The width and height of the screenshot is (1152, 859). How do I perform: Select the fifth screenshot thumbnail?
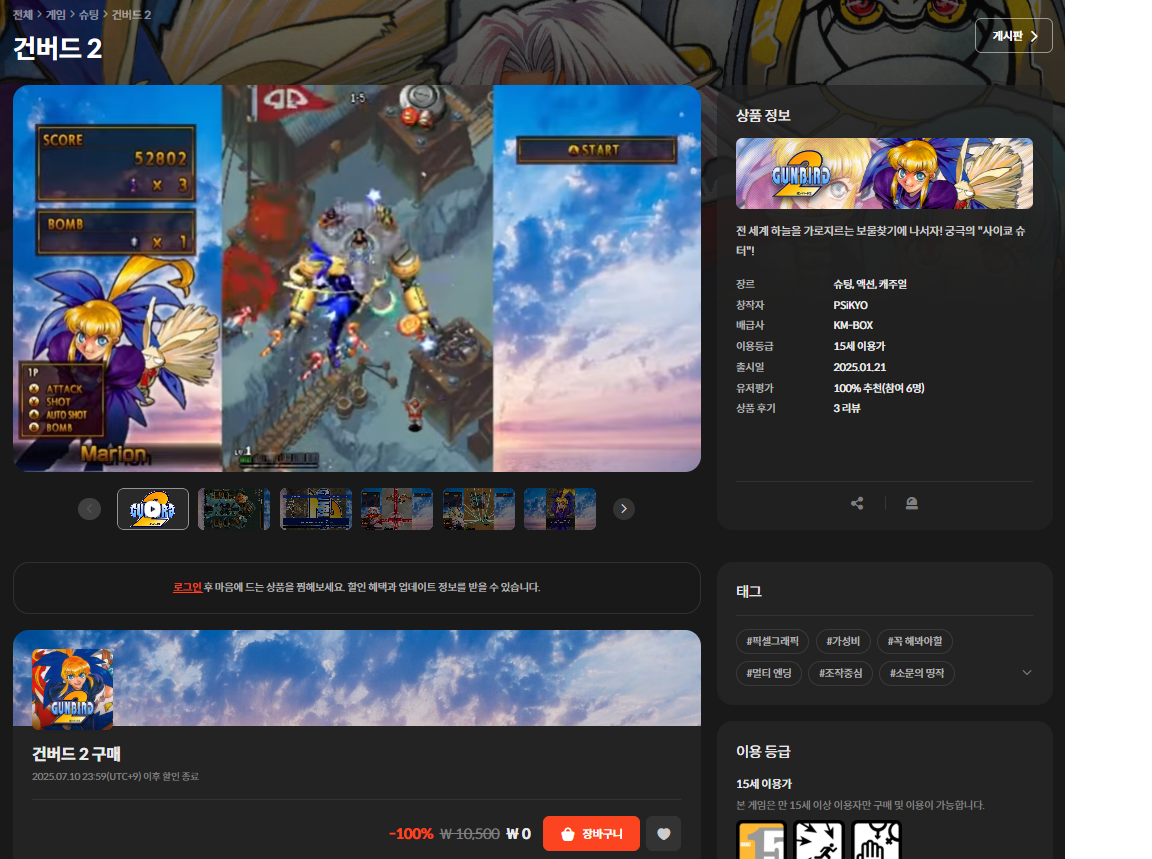[x=478, y=509]
